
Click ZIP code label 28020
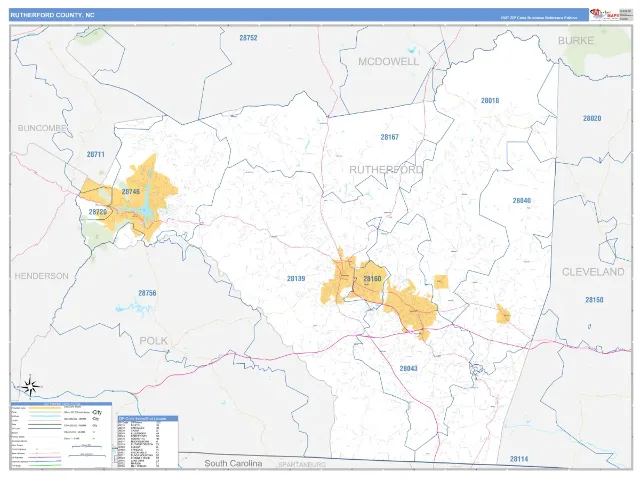[592, 118]
